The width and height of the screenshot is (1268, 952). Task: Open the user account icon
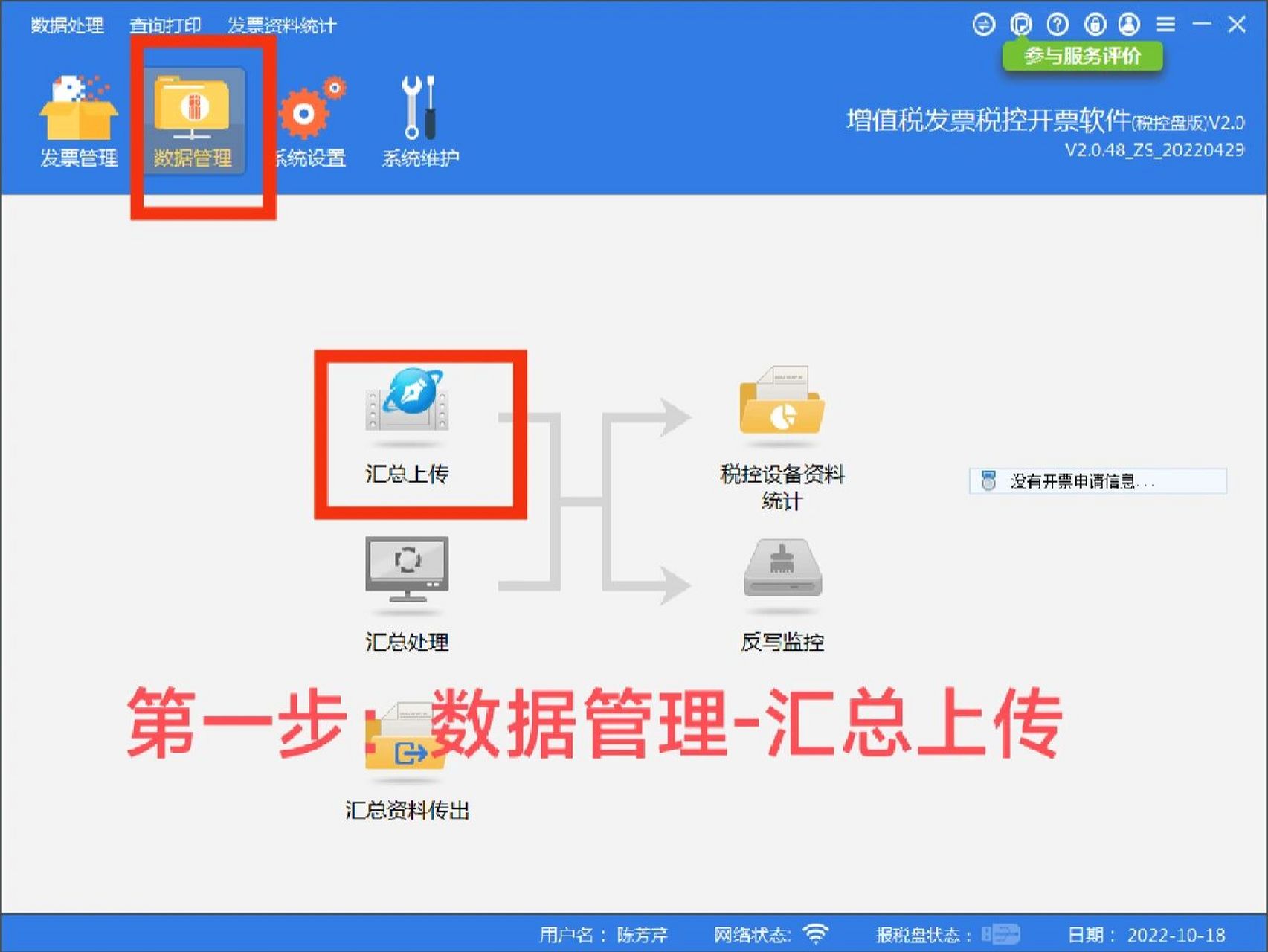[x=1129, y=24]
